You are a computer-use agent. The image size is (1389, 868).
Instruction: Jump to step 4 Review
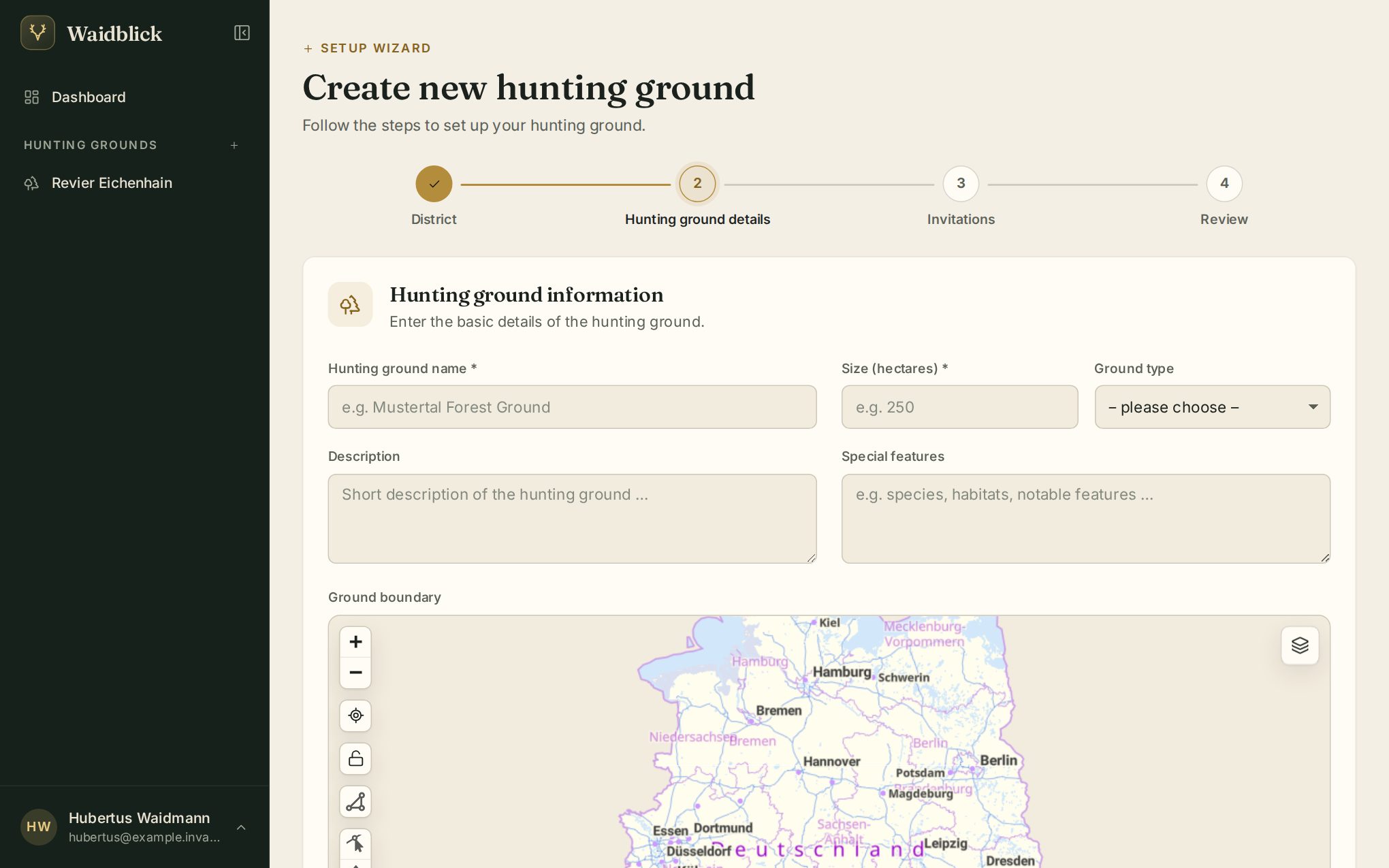point(1224,184)
